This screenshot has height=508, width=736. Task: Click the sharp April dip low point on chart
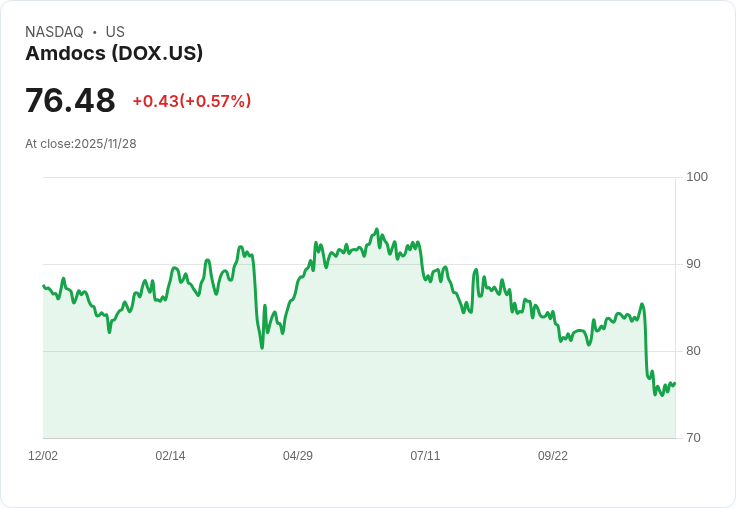[262, 347]
